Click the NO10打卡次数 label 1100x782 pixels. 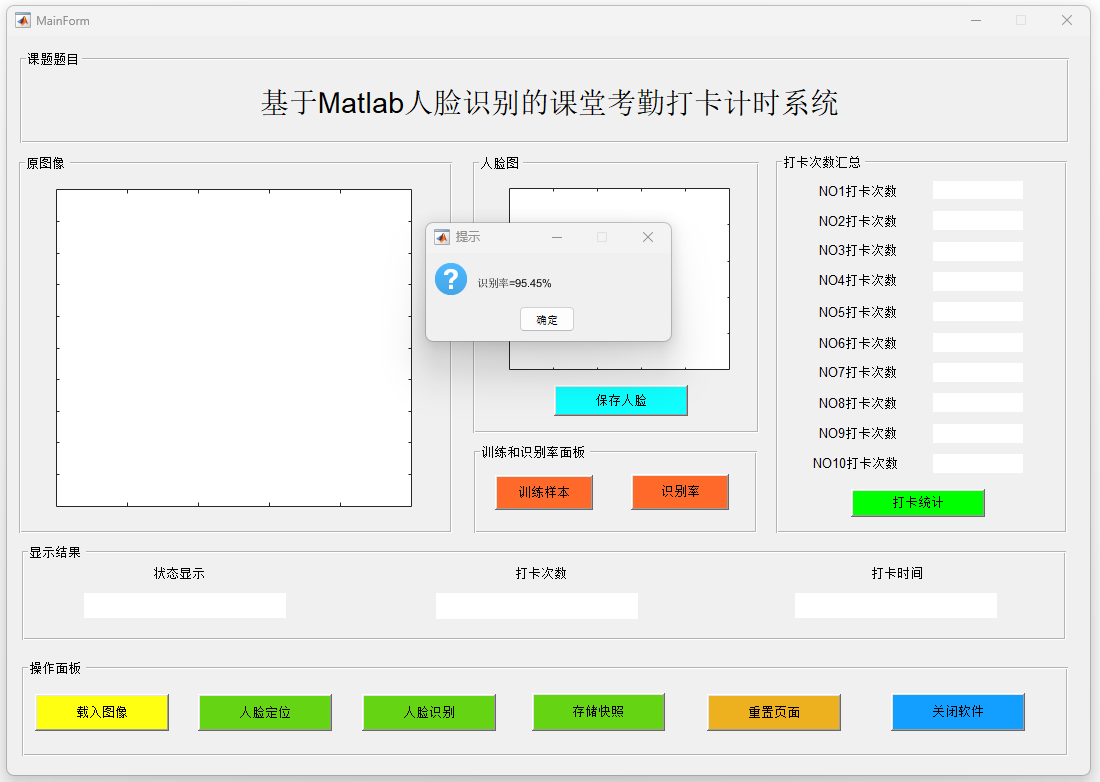(855, 464)
